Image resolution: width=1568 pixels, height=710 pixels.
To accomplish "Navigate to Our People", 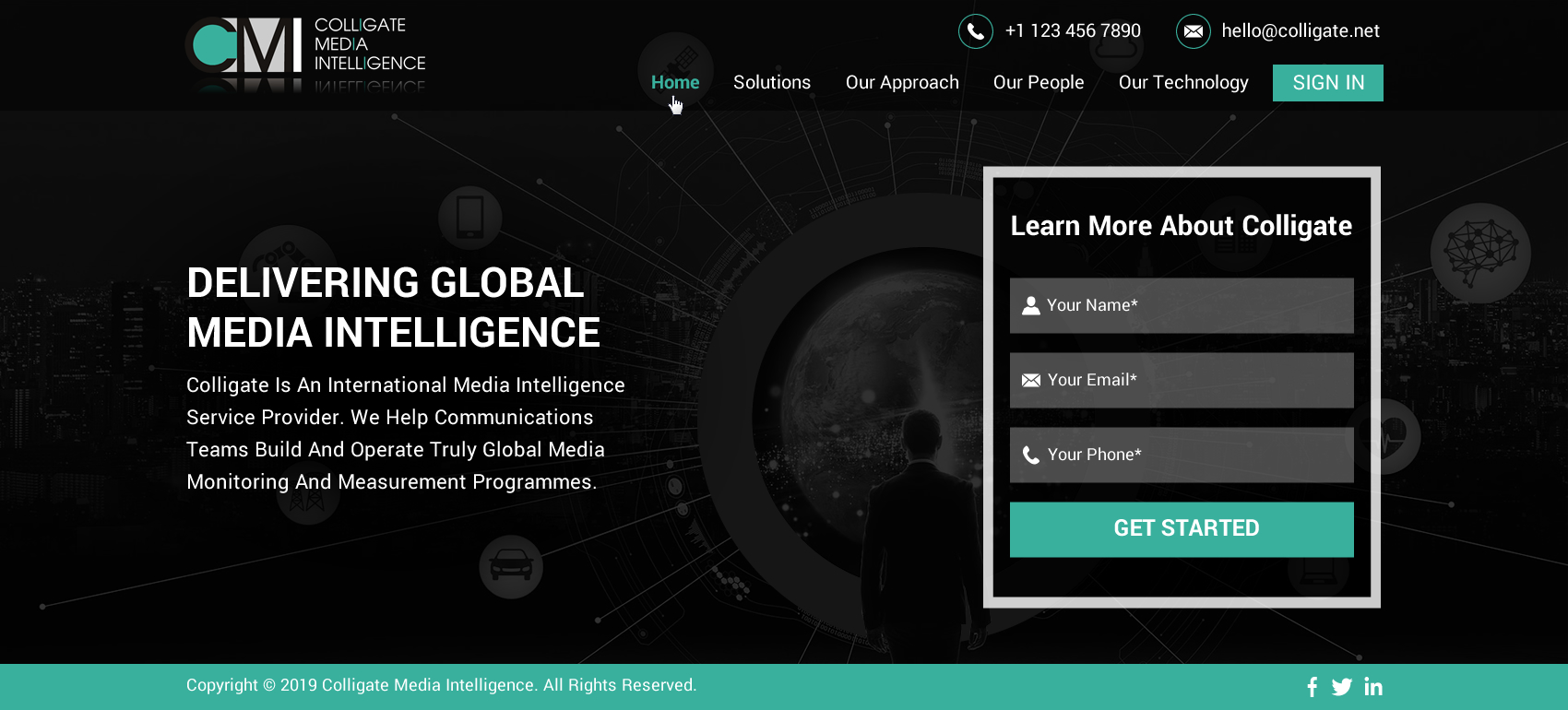I will click(x=1039, y=82).
